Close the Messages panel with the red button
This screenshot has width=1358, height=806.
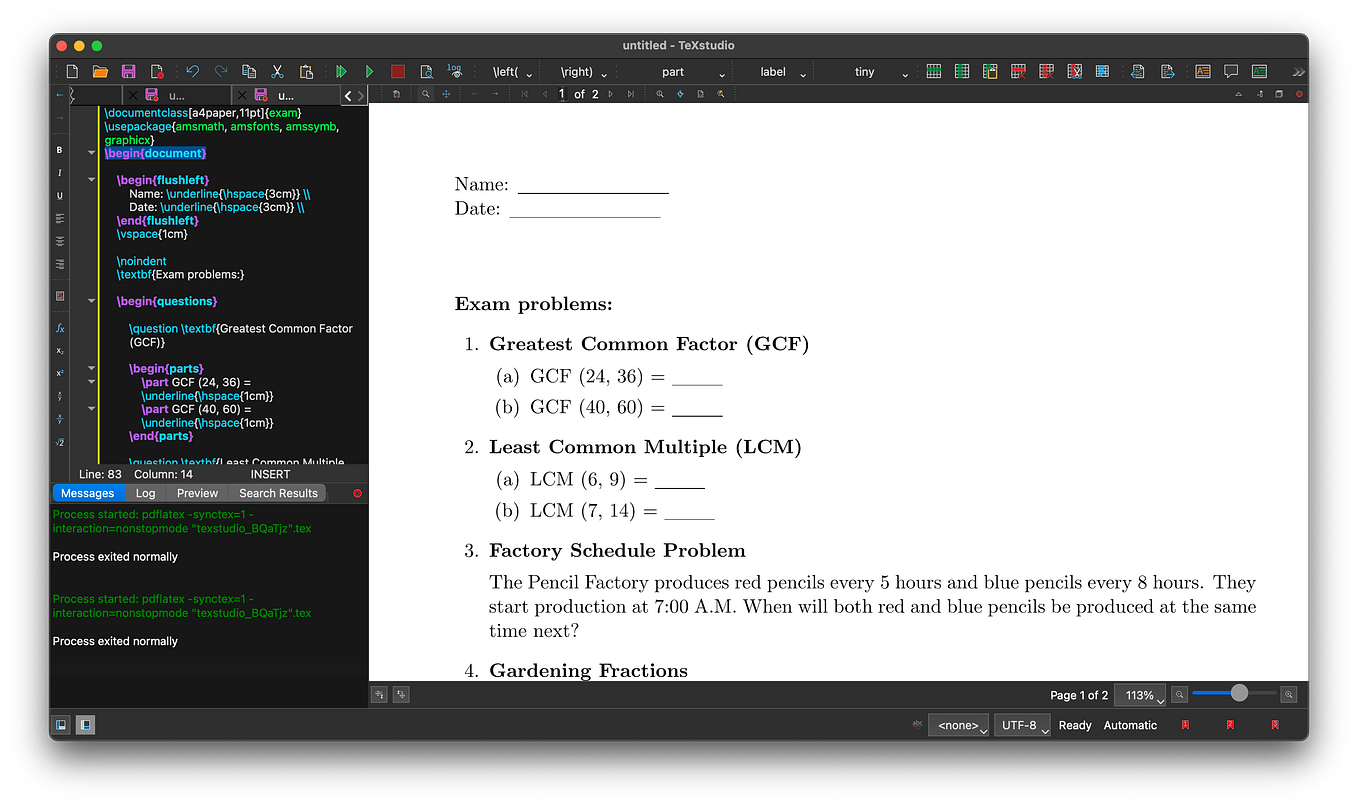(359, 492)
